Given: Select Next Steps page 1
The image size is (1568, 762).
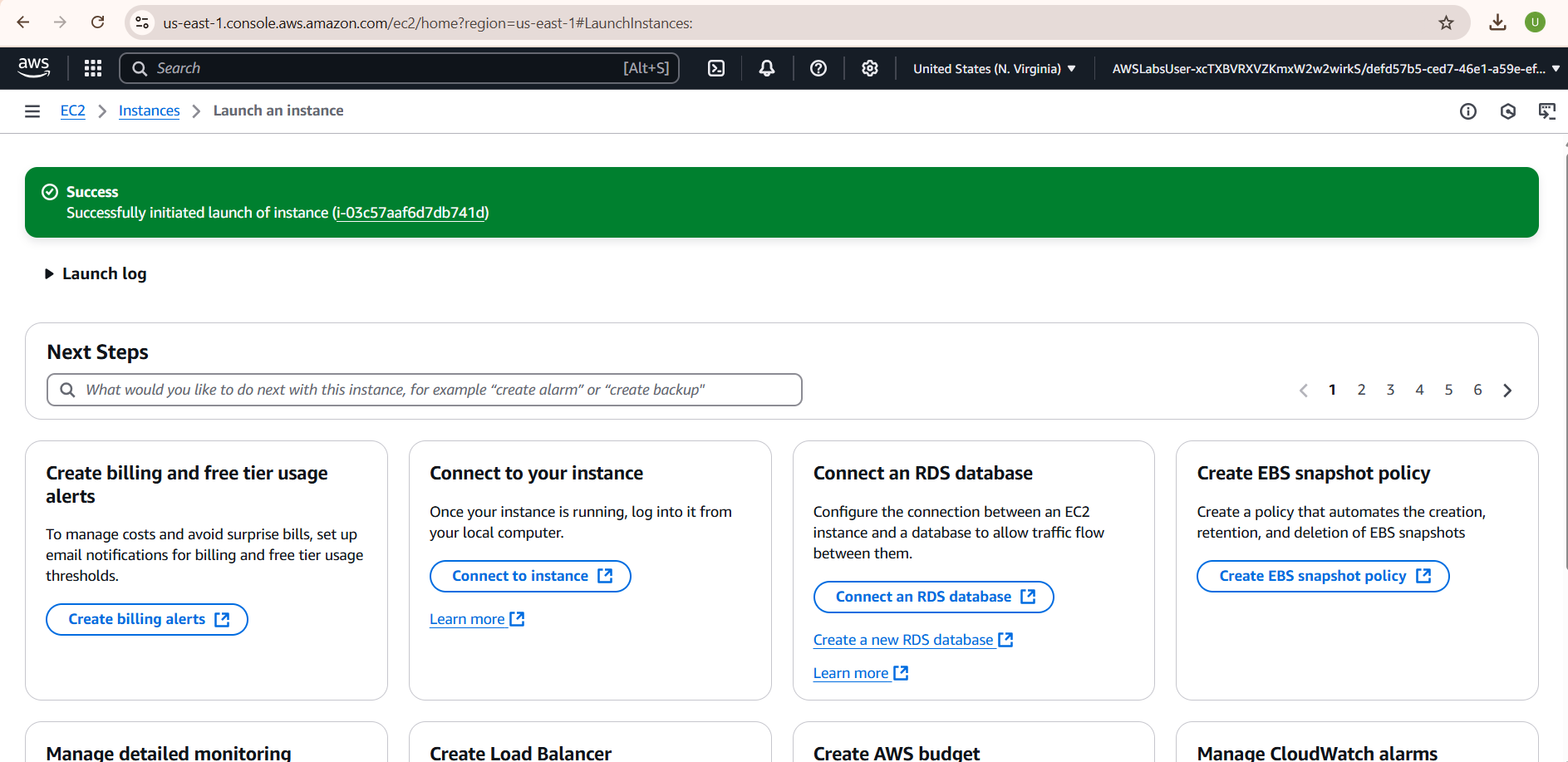Looking at the screenshot, I should coord(1332,390).
